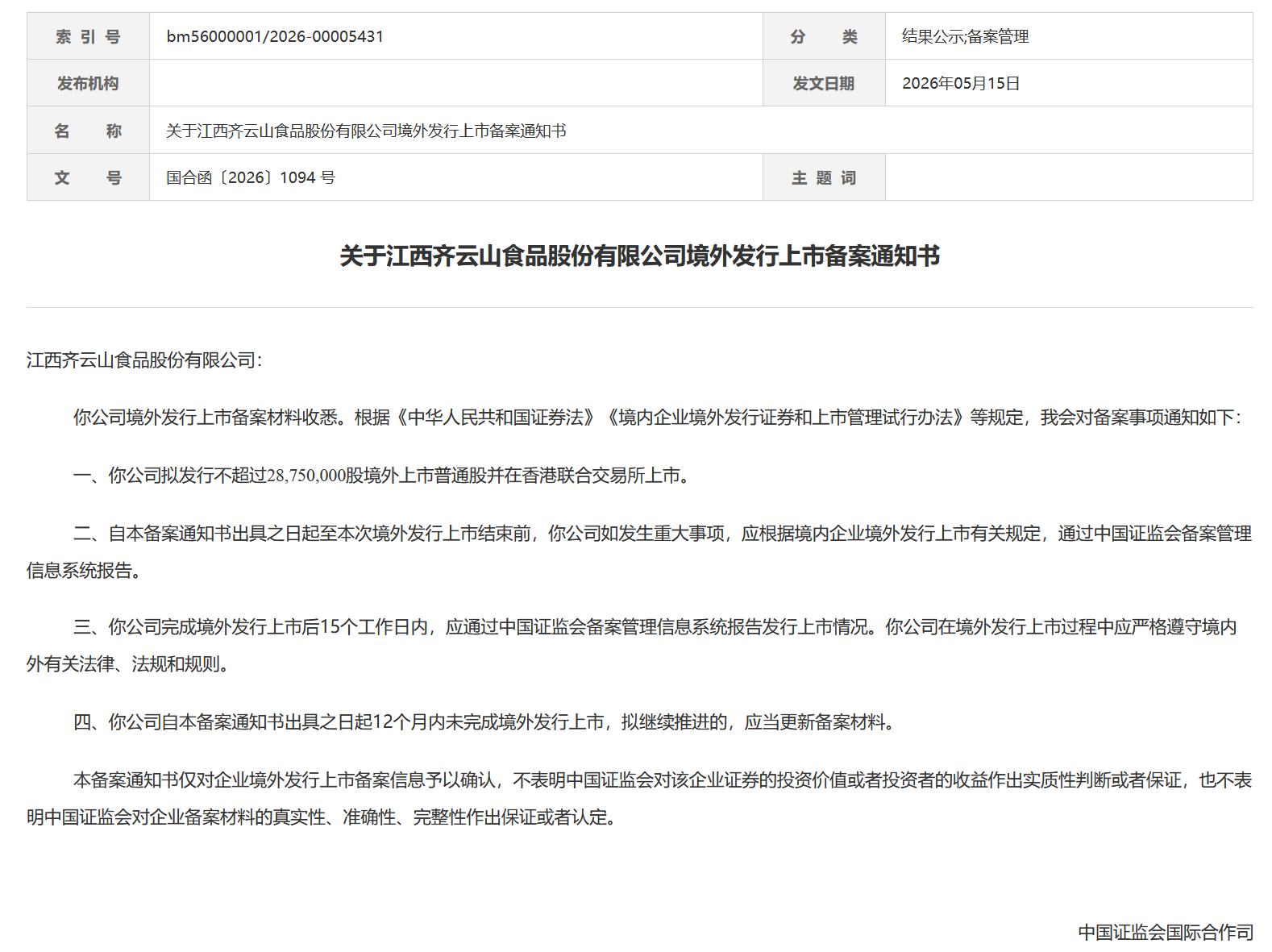Click the 文号 label cell

(x=88, y=177)
